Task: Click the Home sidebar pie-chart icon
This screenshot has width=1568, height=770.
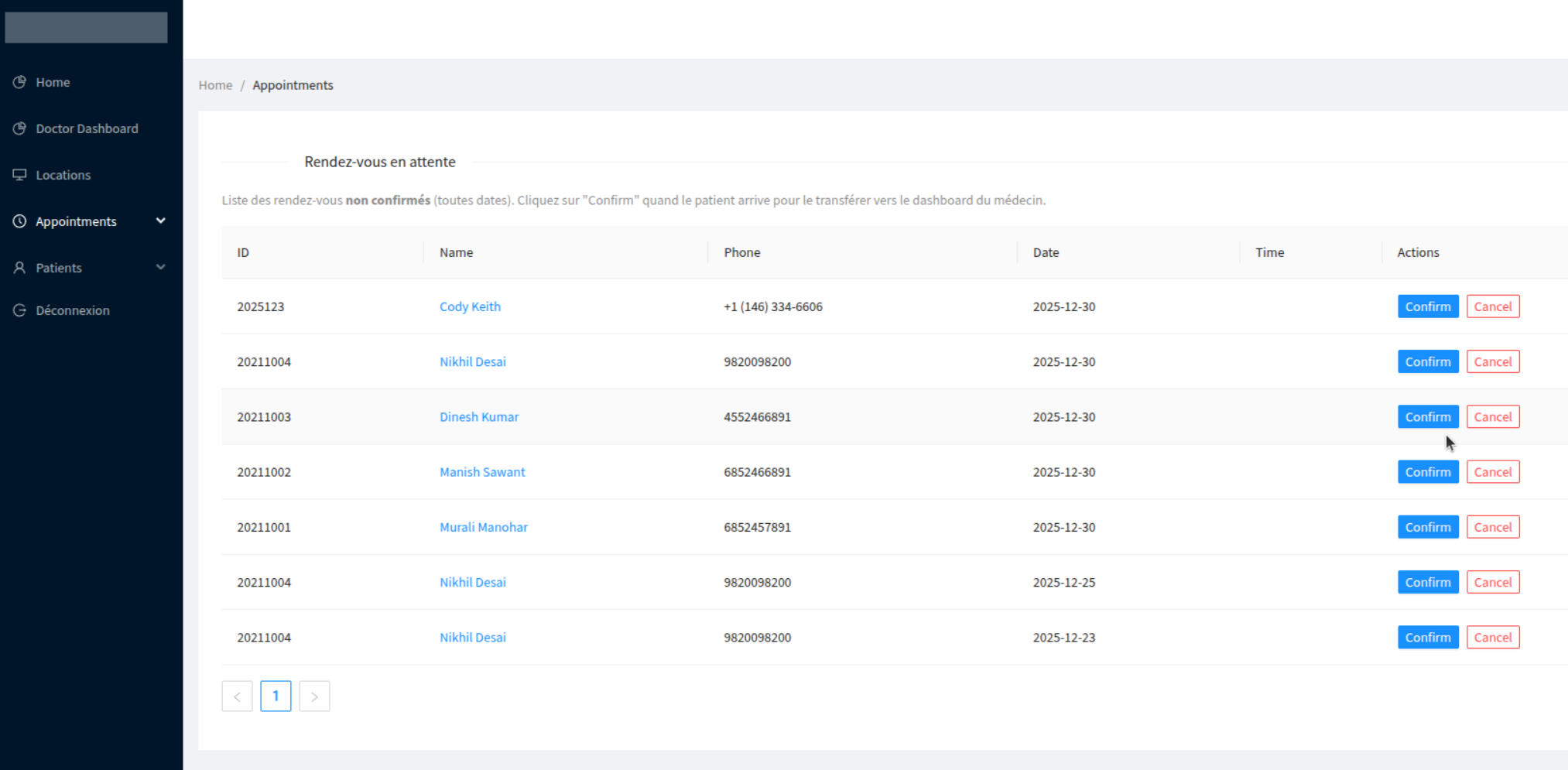Action: pyautogui.click(x=20, y=82)
